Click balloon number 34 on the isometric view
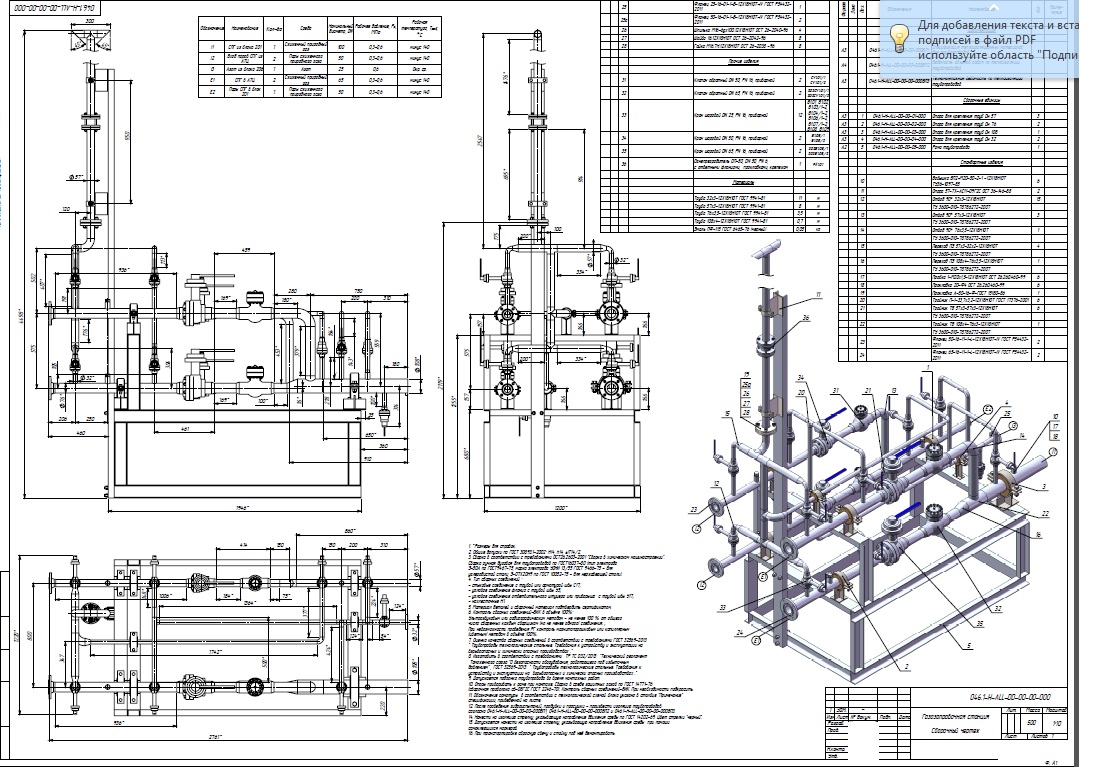The height and width of the screenshot is (776, 1096). (x=801, y=378)
